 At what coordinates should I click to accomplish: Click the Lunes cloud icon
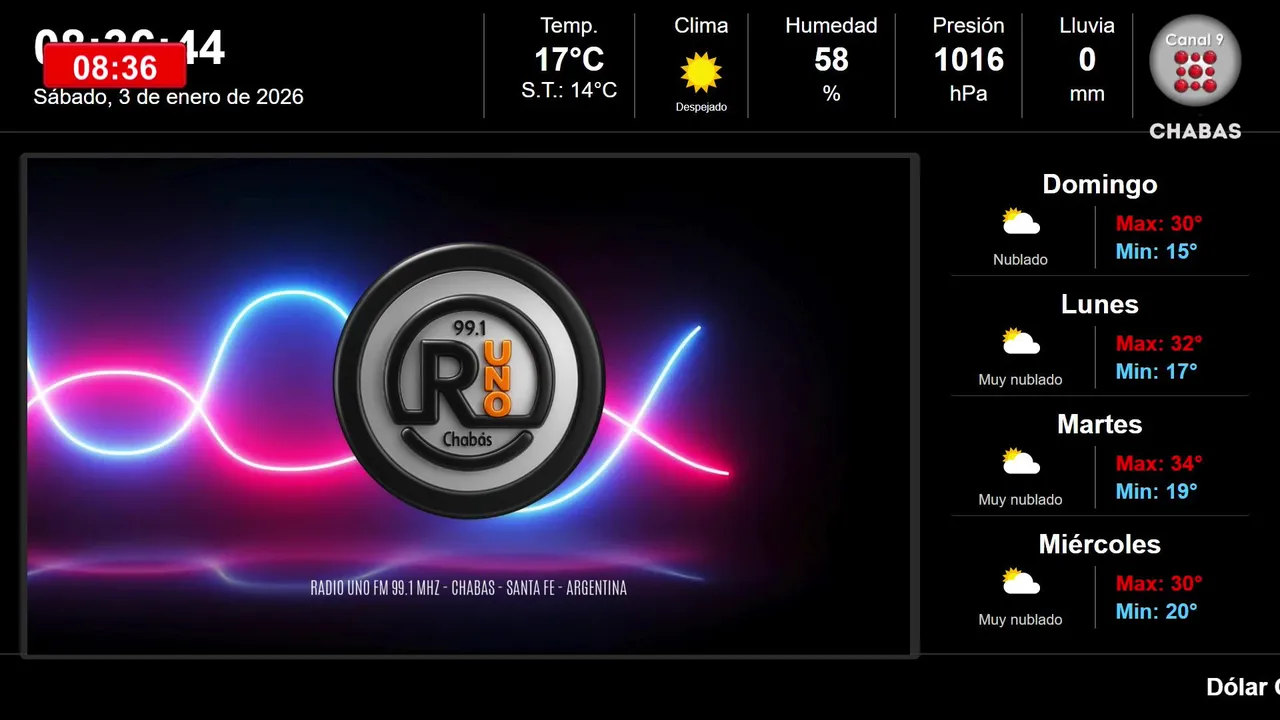pos(1021,342)
